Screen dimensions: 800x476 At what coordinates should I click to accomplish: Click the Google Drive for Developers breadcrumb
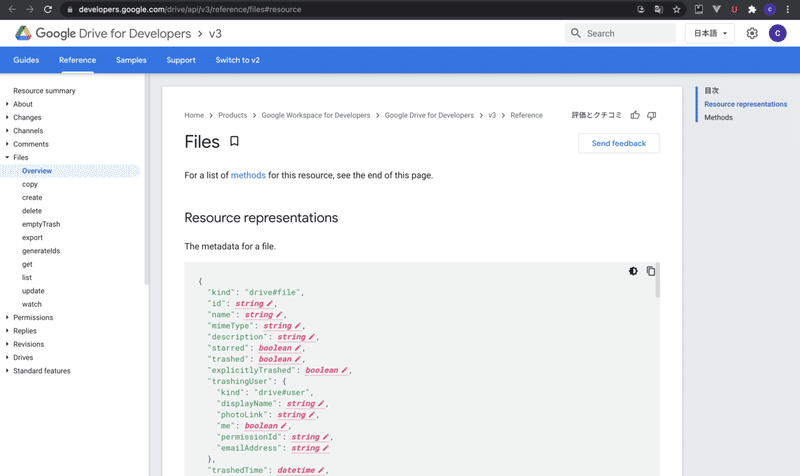pyautogui.click(x=429, y=115)
